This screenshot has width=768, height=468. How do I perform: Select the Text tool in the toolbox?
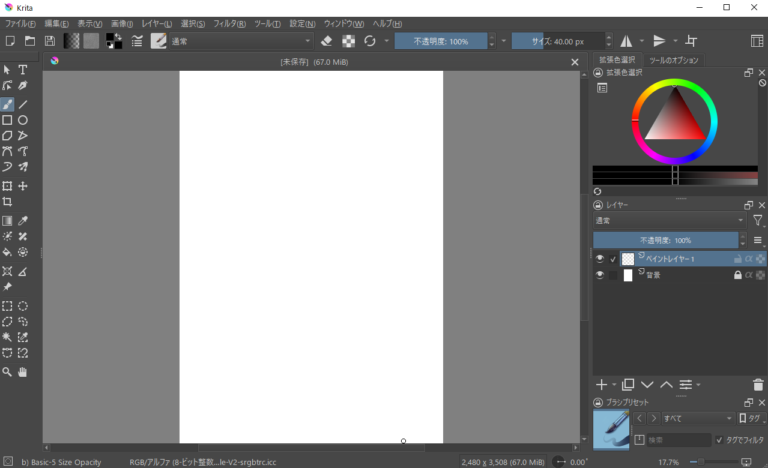coord(23,70)
